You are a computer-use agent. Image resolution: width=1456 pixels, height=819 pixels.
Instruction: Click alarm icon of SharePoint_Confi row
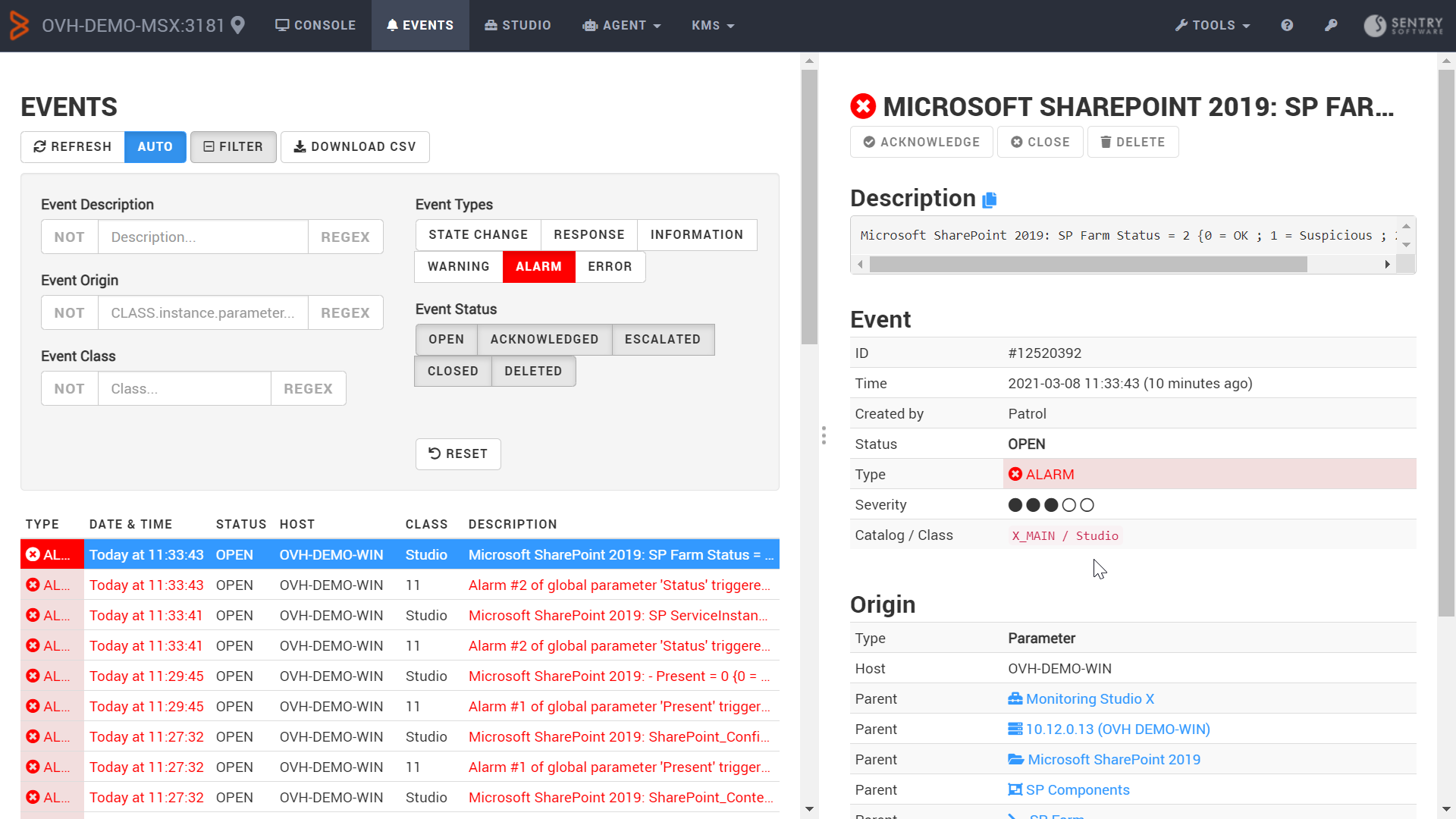pyautogui.click(x=33, y=736)
